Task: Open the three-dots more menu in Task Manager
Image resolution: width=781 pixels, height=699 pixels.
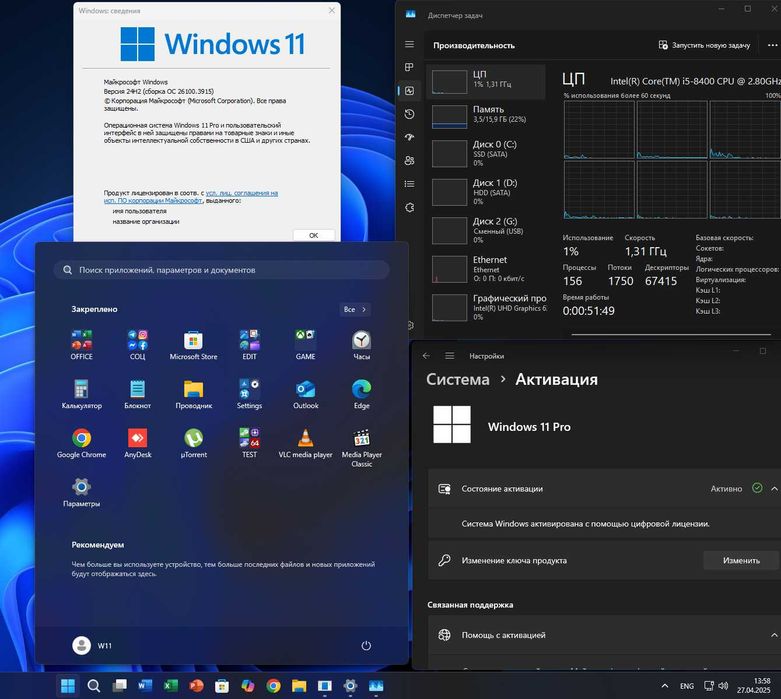Action: coord(772,45)
